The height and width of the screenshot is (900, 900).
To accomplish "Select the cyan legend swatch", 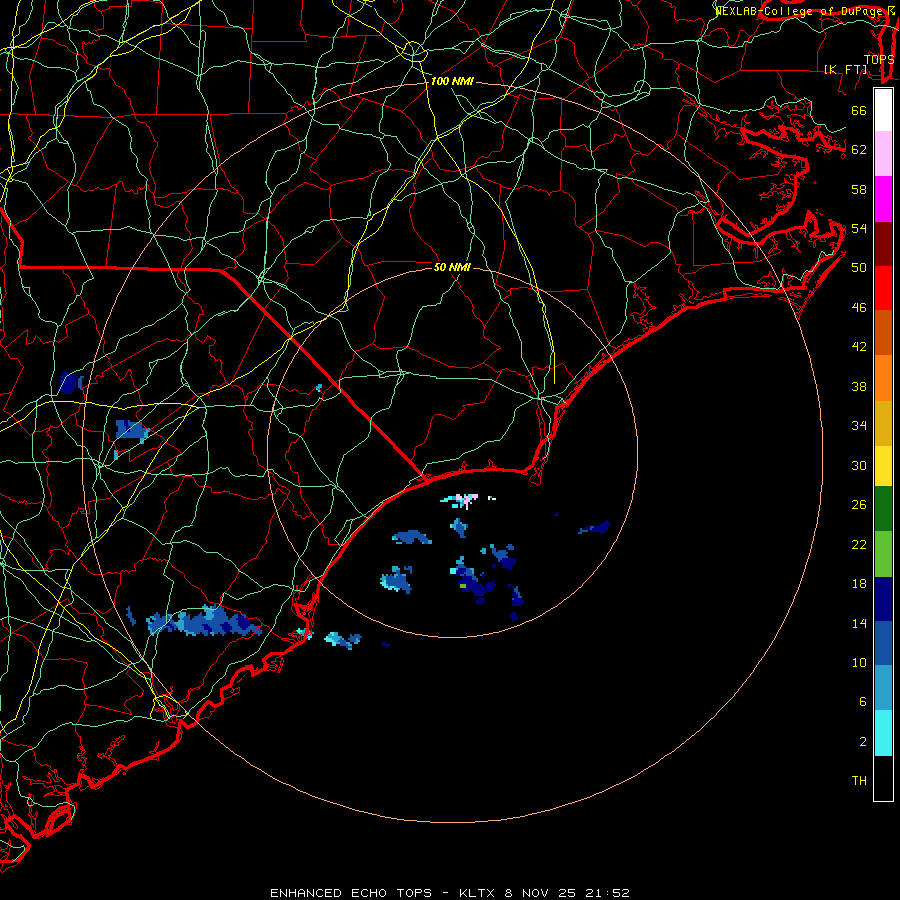I will pyautogui.click(x=883, y=733).
